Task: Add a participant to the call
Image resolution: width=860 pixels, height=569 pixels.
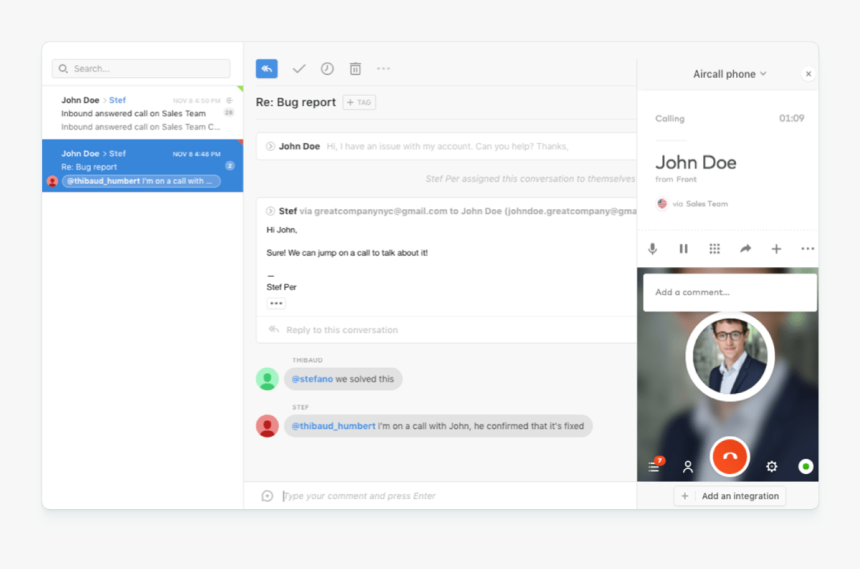Action: (776, 249)
